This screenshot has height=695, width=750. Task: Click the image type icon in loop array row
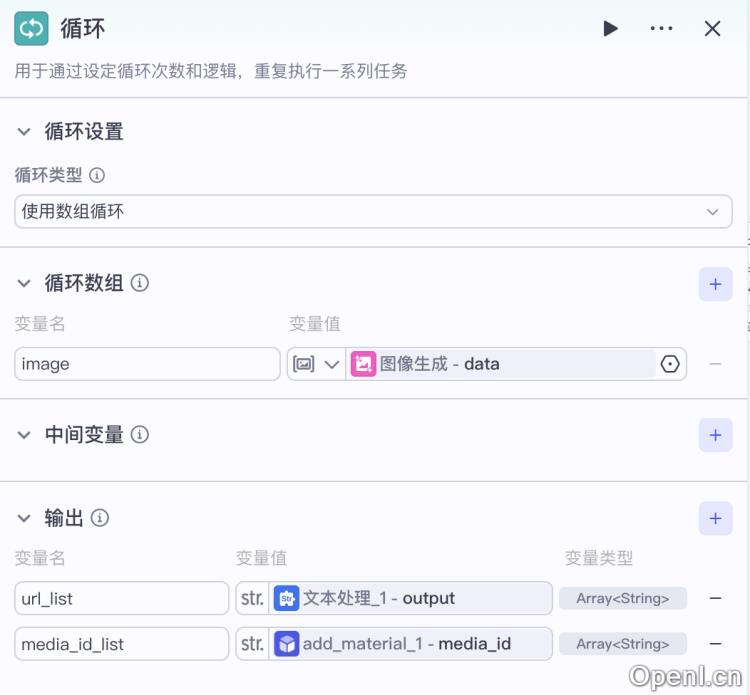click(304, 364)
